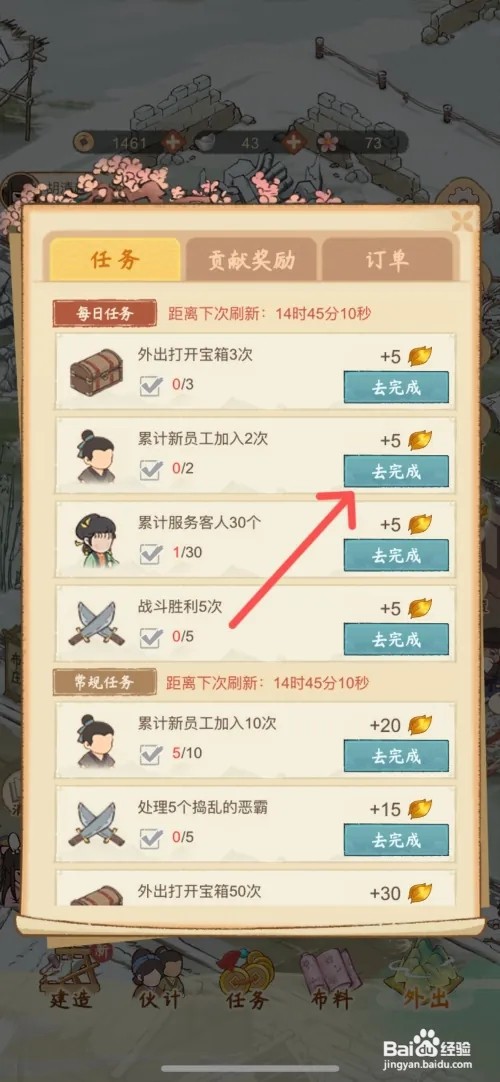Tick the checkbox for 外出打开宝箱3次
The width and height of the screenshot is (500, 1082).
pos(151,385)
